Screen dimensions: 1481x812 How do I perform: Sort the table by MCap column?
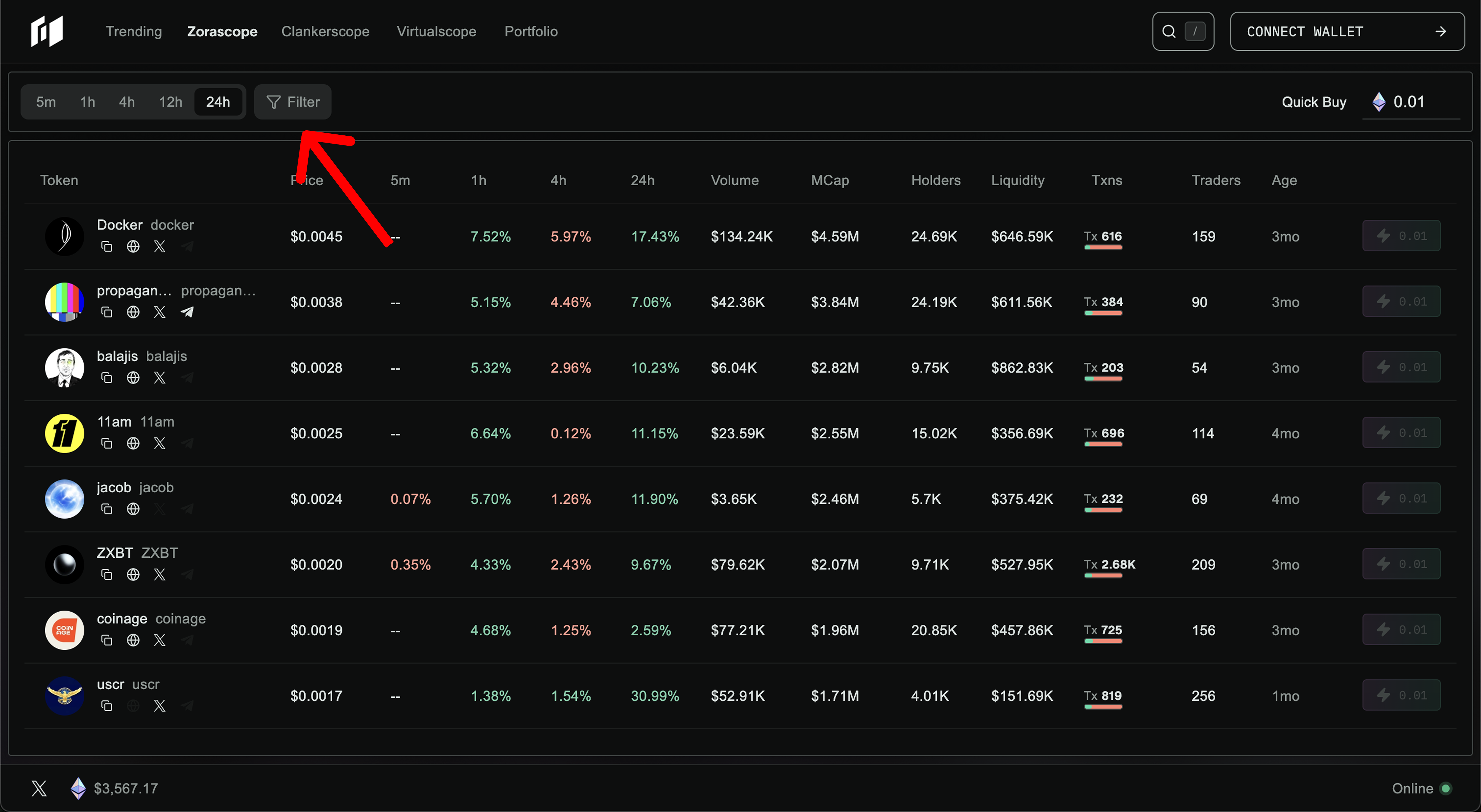coord(830,180)
